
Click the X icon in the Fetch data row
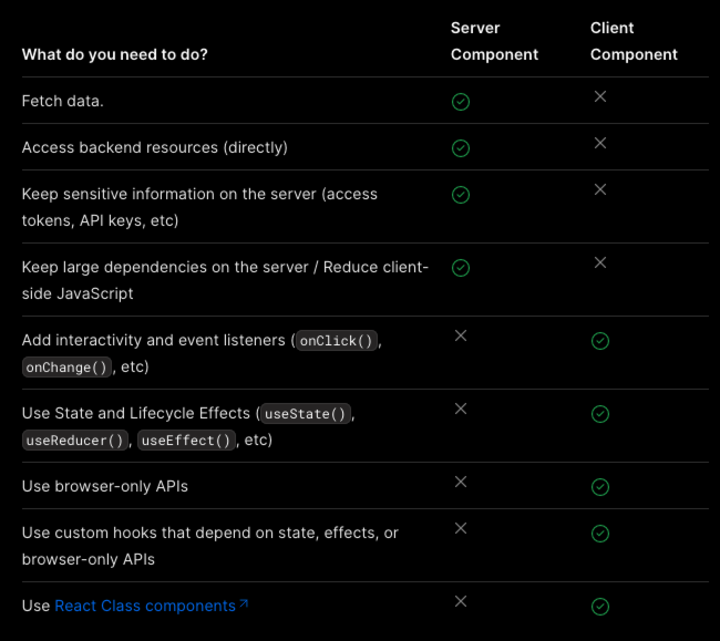pyautogui.click(x=600, y=96)
